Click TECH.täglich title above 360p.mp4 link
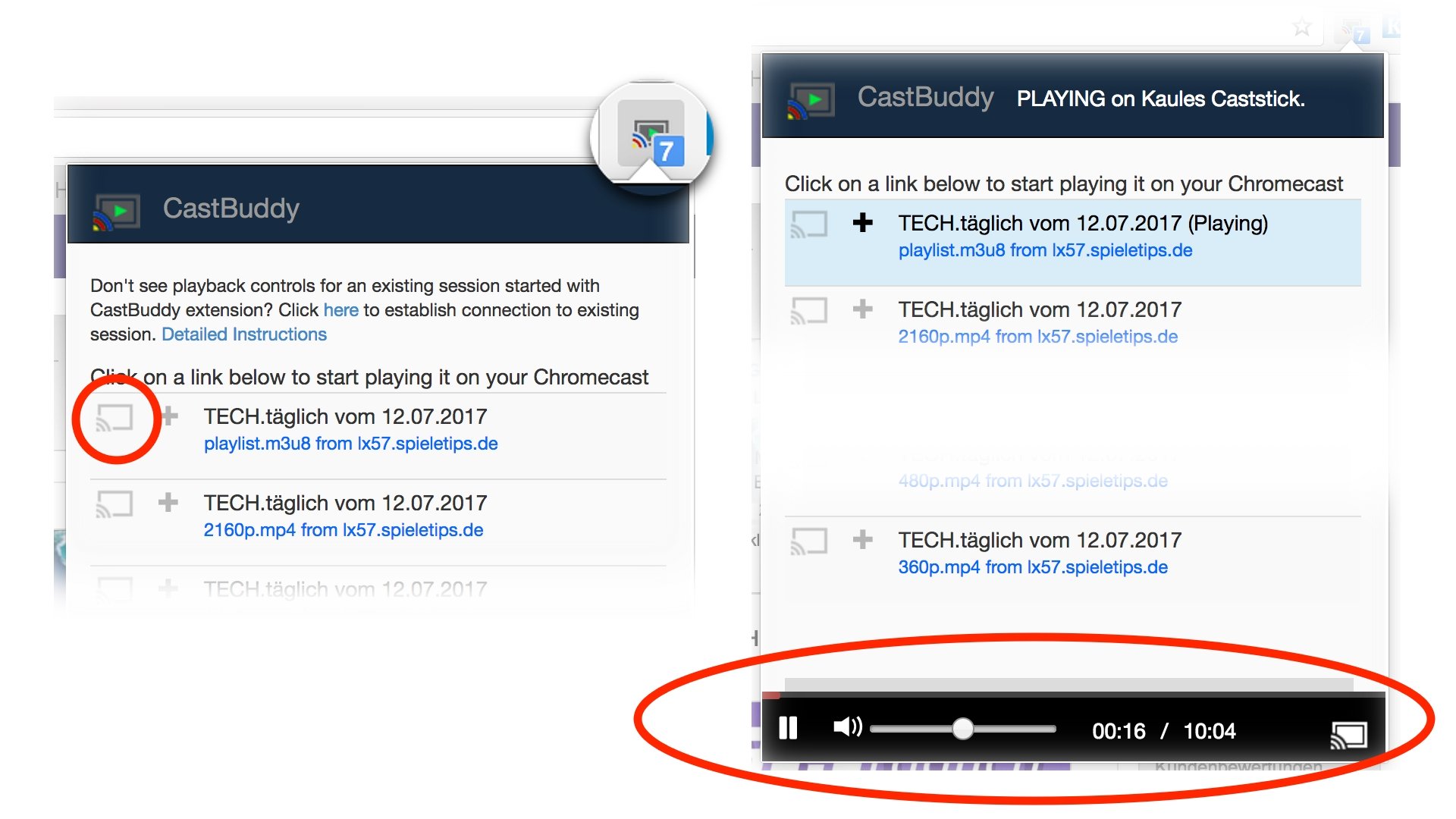 tap(1040, 541)
